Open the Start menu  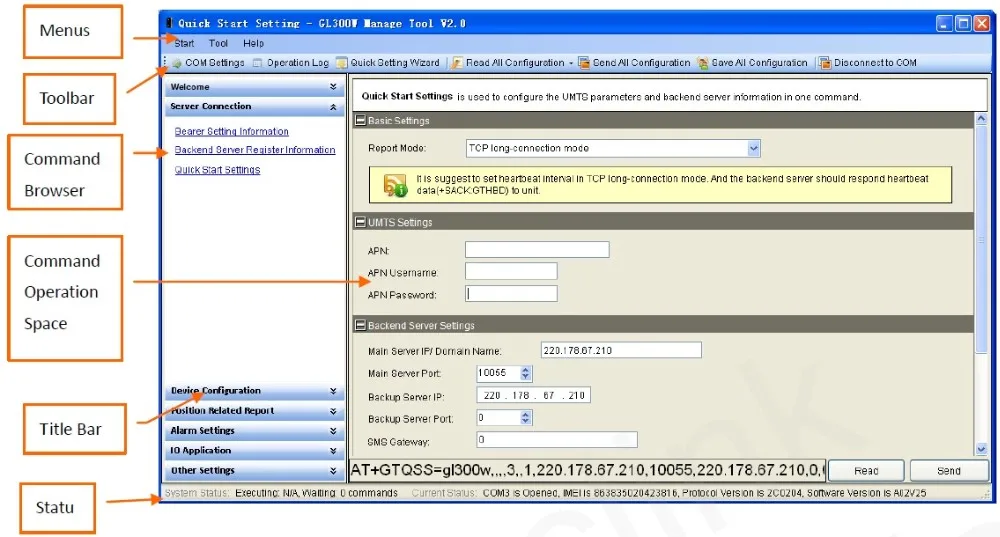tap(184, 43)
